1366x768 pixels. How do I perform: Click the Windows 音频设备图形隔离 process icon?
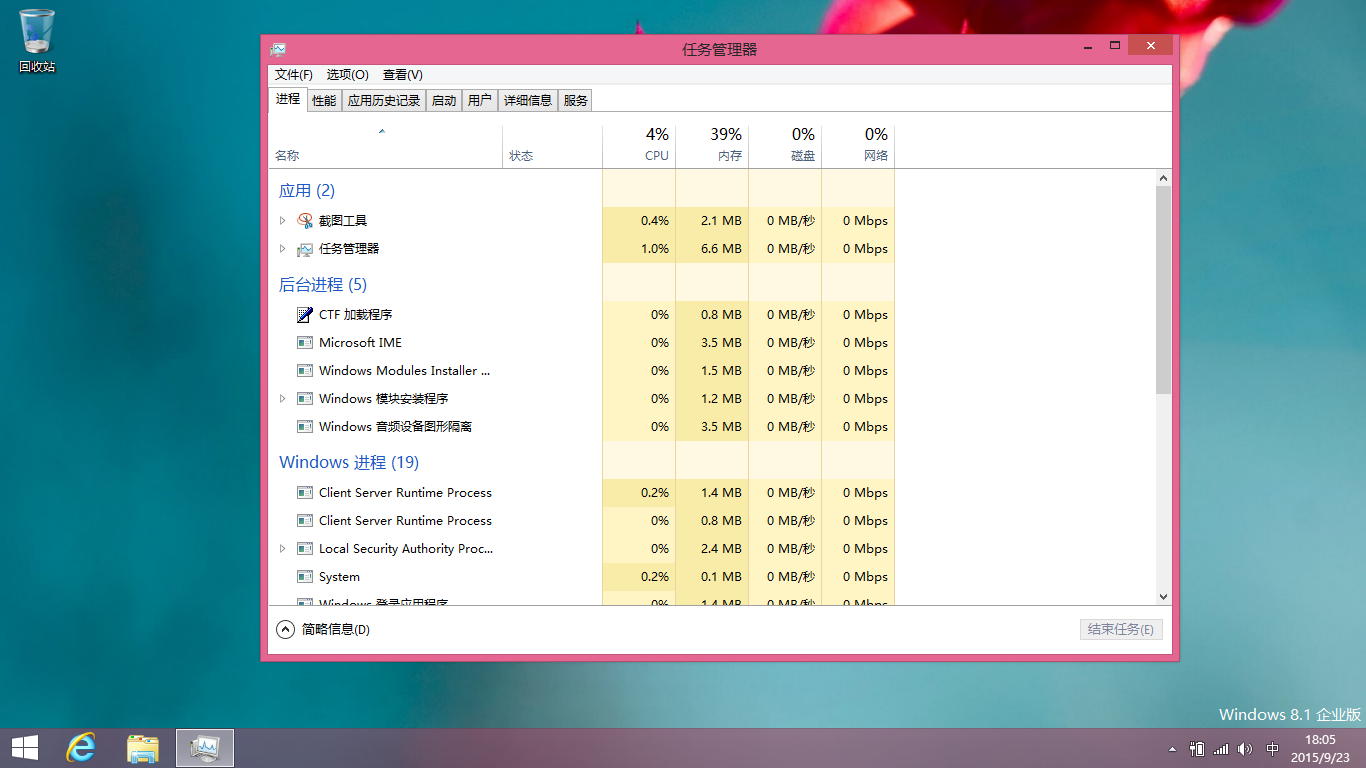pos(305,427)
